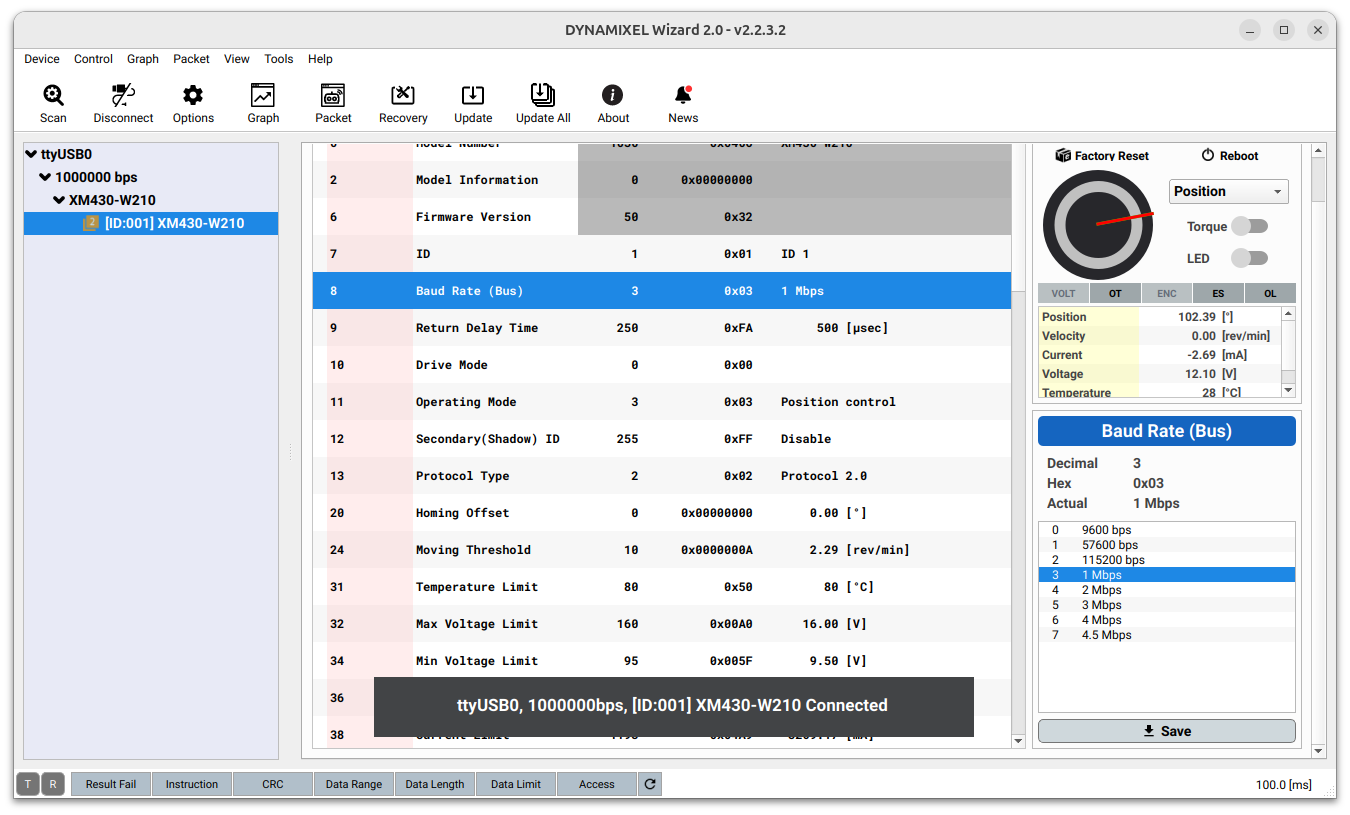Open the Position operating mode dropdown
Viewport: 1350px width, 815px height.
1228,191
